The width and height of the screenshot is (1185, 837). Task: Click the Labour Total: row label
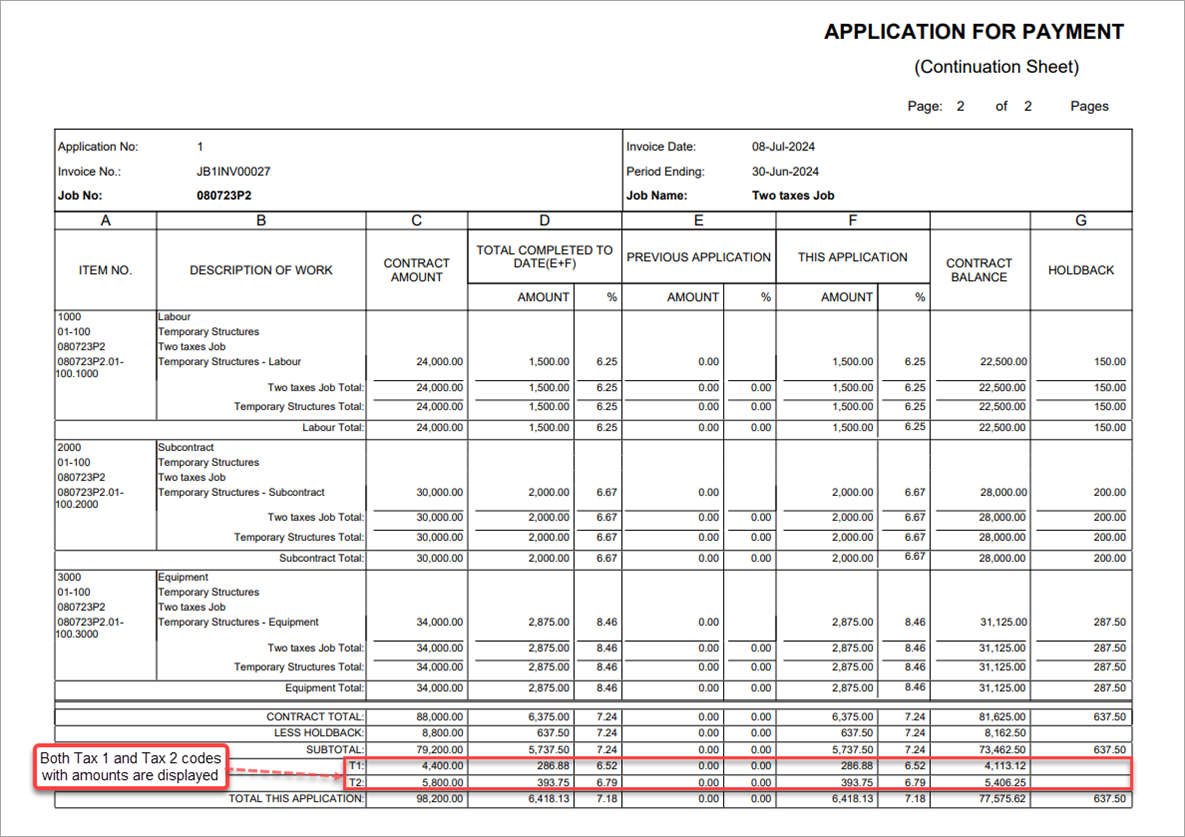tap(333, 428)
